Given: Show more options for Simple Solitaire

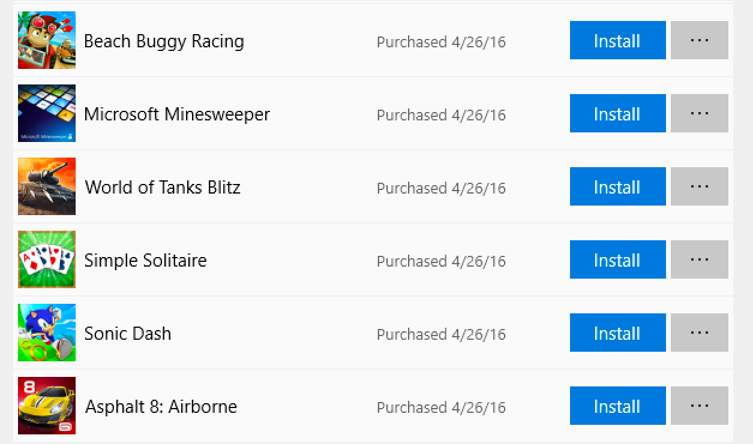Looking at the screenshot, I should point(699,260).
